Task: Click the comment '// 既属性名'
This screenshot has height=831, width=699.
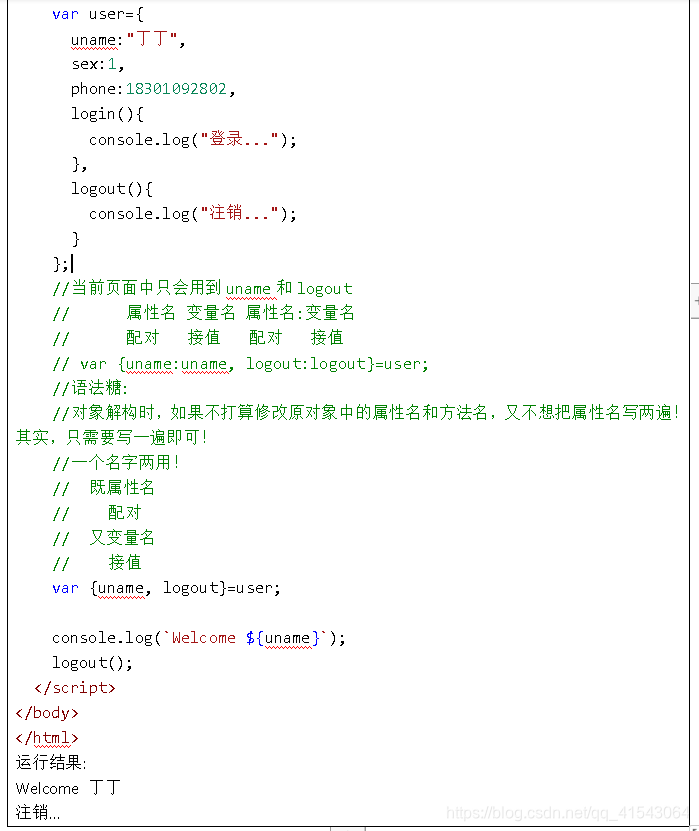Action: (103, 488)
